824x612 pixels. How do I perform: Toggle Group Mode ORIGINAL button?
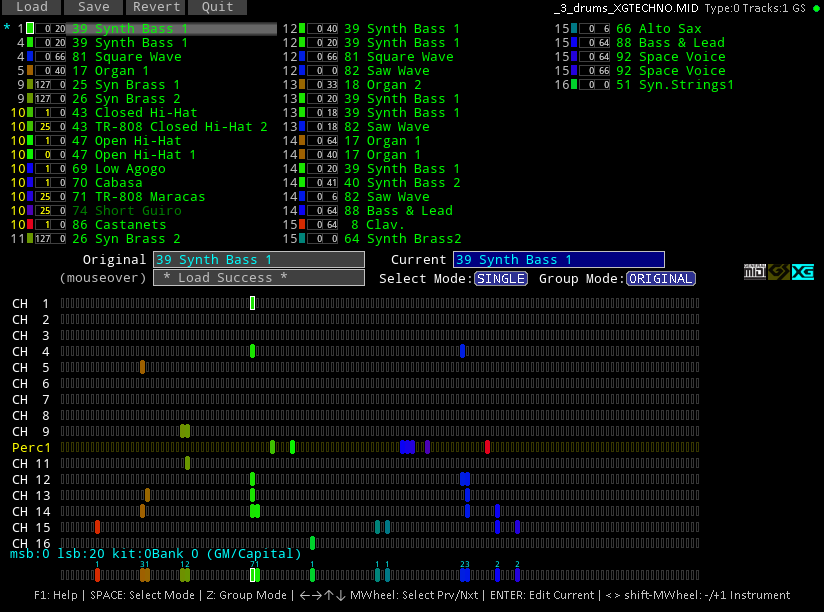click(660, 279)
